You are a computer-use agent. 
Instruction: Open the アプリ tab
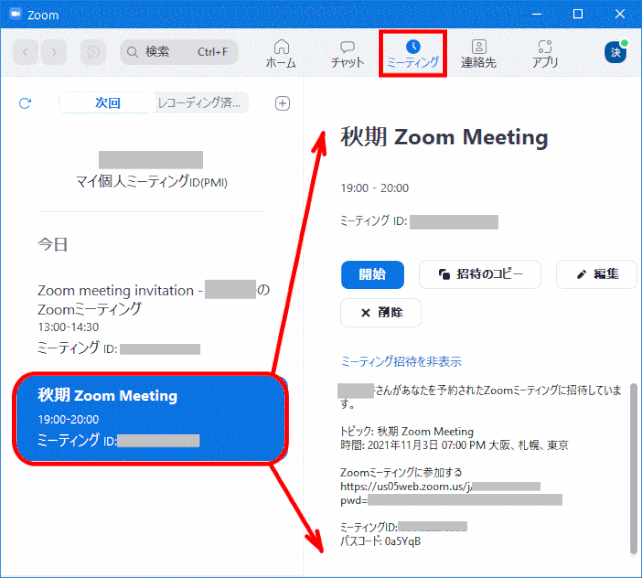[545, 54]
